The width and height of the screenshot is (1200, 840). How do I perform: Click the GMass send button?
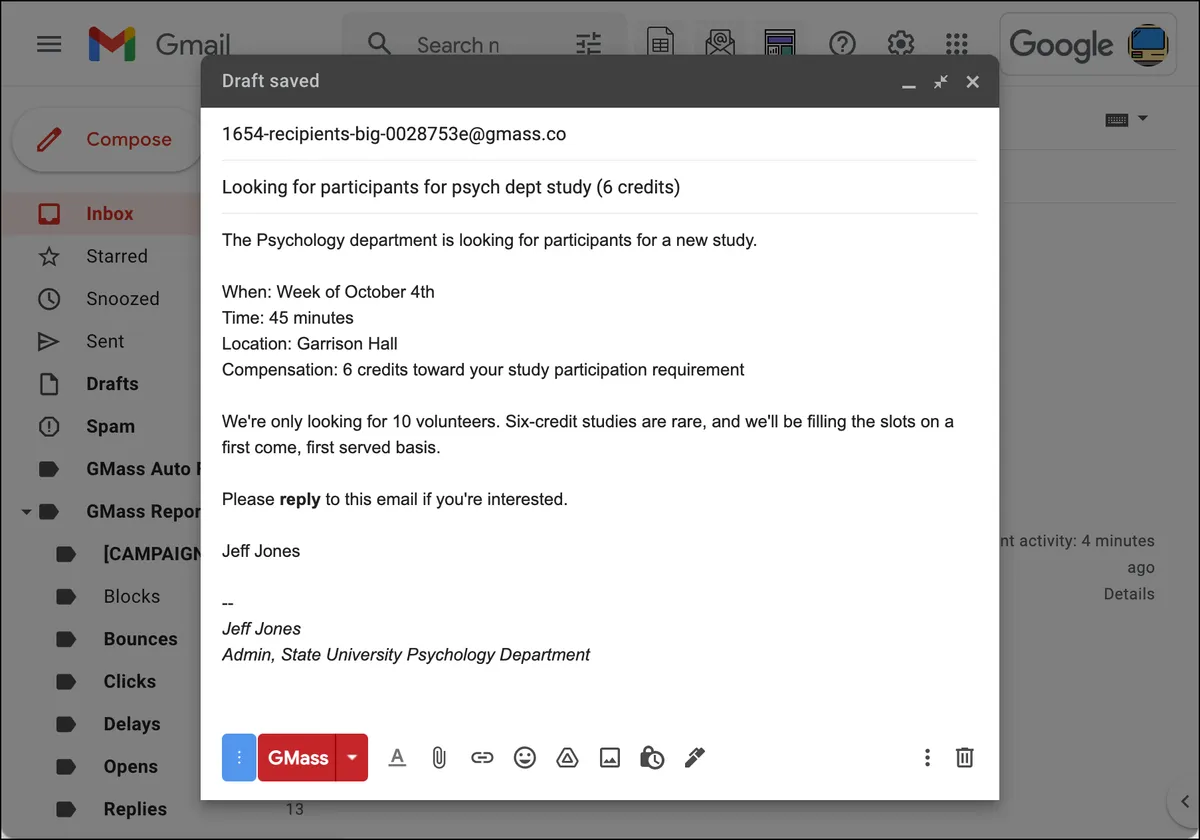pyautogui.click(x=297, y=757)
